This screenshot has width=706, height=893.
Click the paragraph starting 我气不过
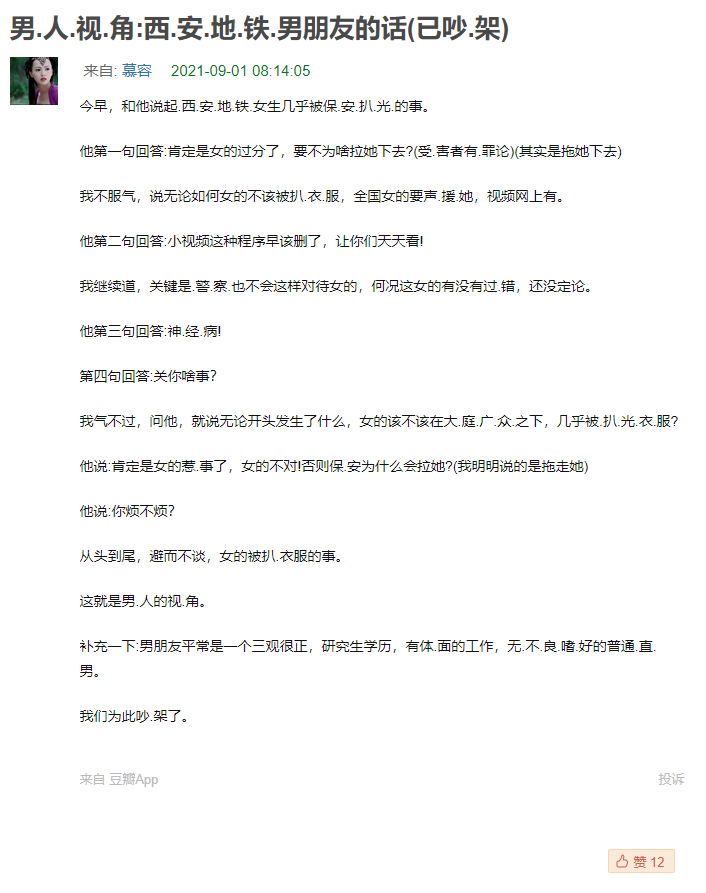coord(379,421)
